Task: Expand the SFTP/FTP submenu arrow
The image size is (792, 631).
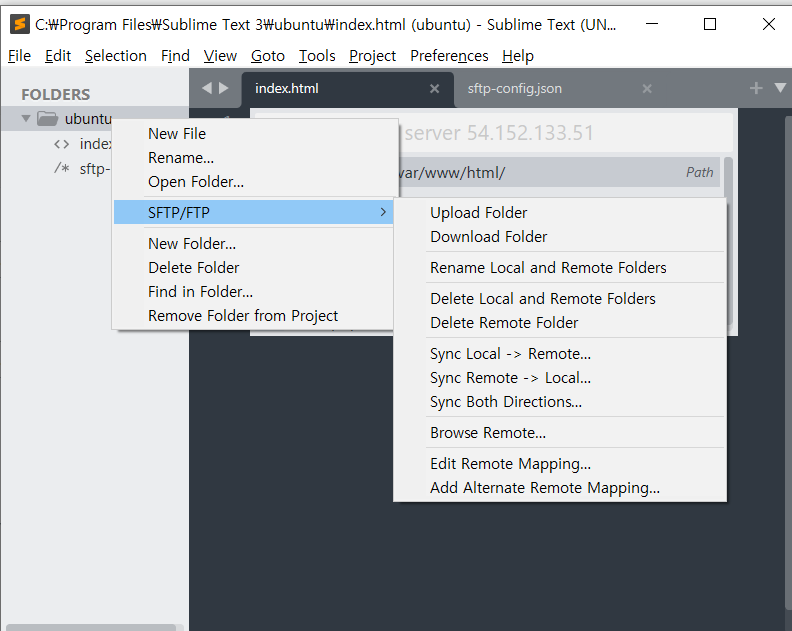Action: [x=383, y=212]
